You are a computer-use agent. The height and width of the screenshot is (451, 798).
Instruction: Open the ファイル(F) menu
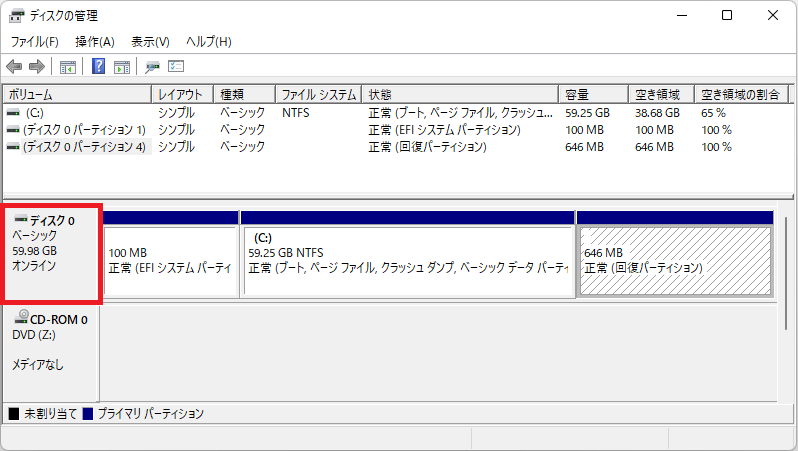[x=35, y=42]
